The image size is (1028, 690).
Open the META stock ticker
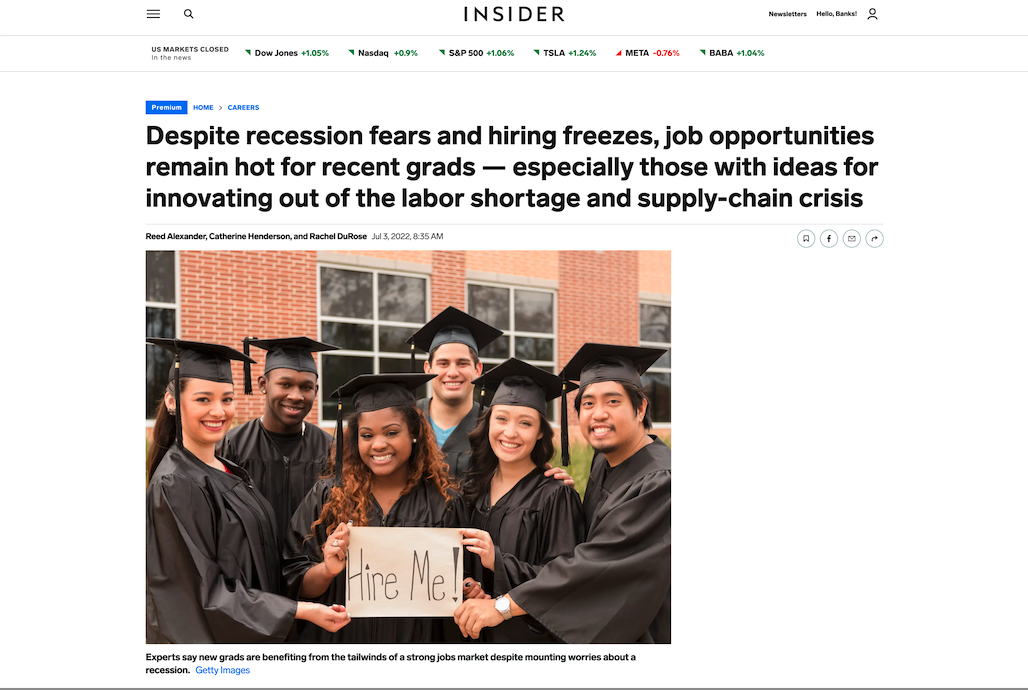pyautogui.click(x=648, y=53)
